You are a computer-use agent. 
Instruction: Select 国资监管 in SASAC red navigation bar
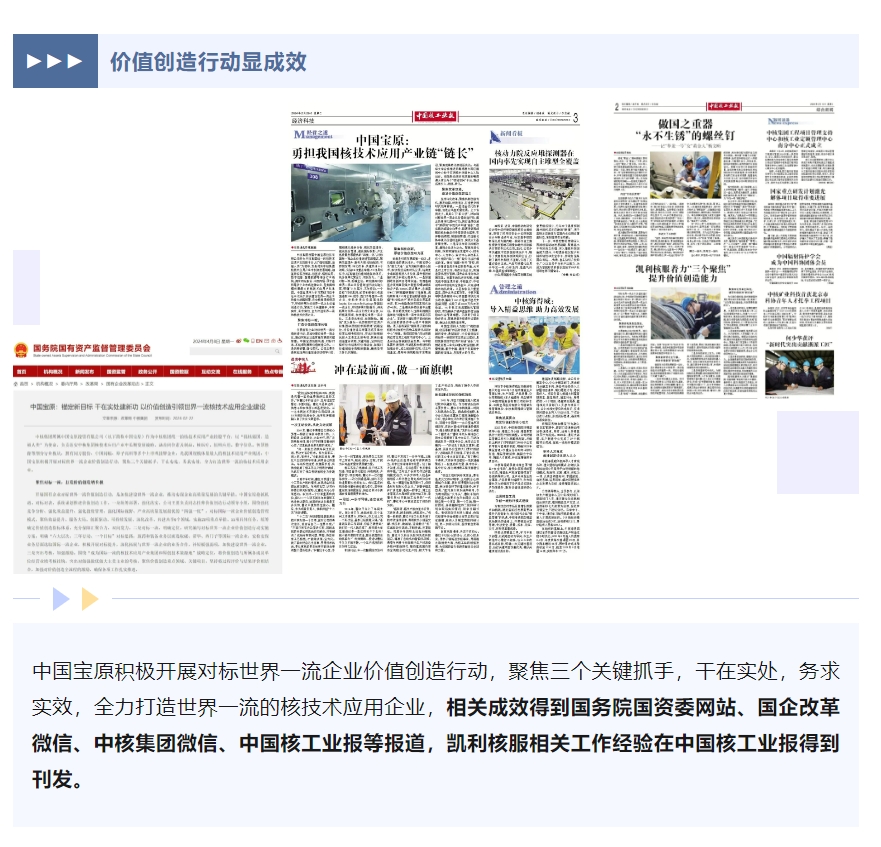(x=116, y=372)
